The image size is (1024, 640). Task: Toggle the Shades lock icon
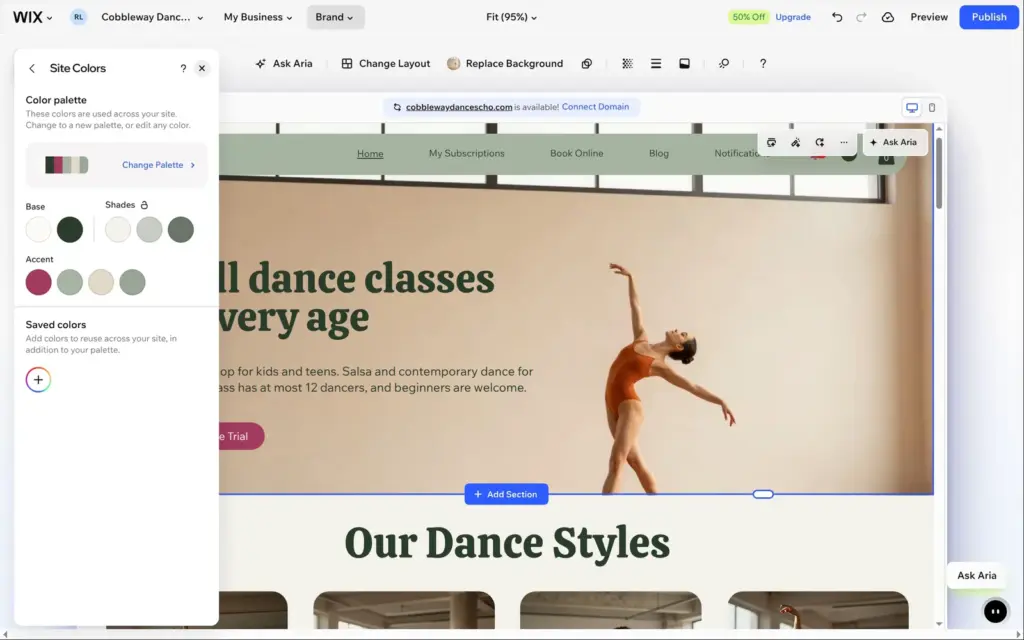[144, 205]
